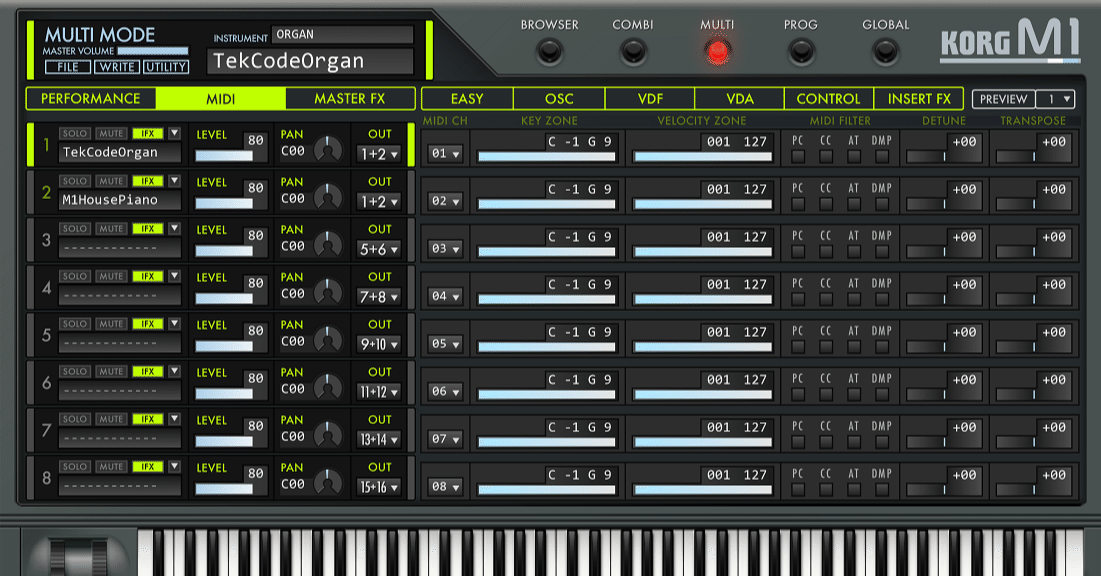Screen dimensions: 1101x576
Task: Toggle IFX button on part 6
Action: 147,372
